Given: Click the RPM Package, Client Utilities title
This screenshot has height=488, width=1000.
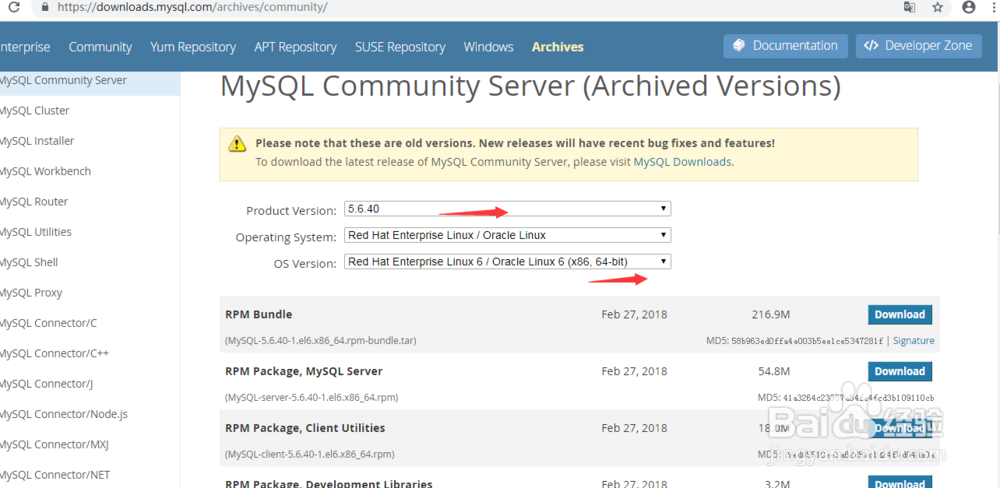Looking at the screenshot, I should pos(305,428).
